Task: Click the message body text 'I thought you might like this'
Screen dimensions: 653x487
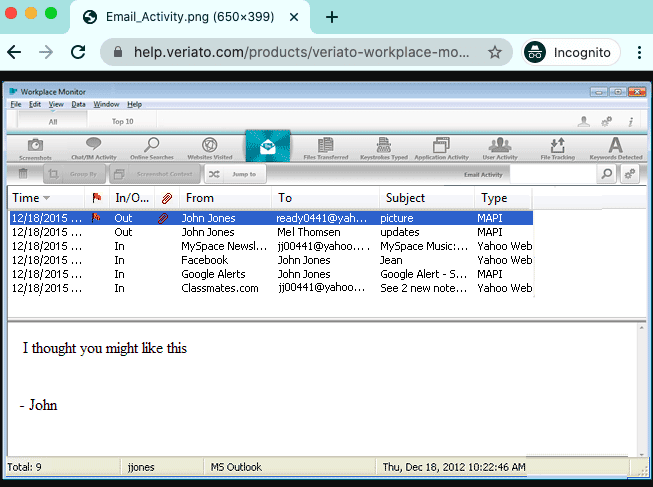Action: [105, 348]
